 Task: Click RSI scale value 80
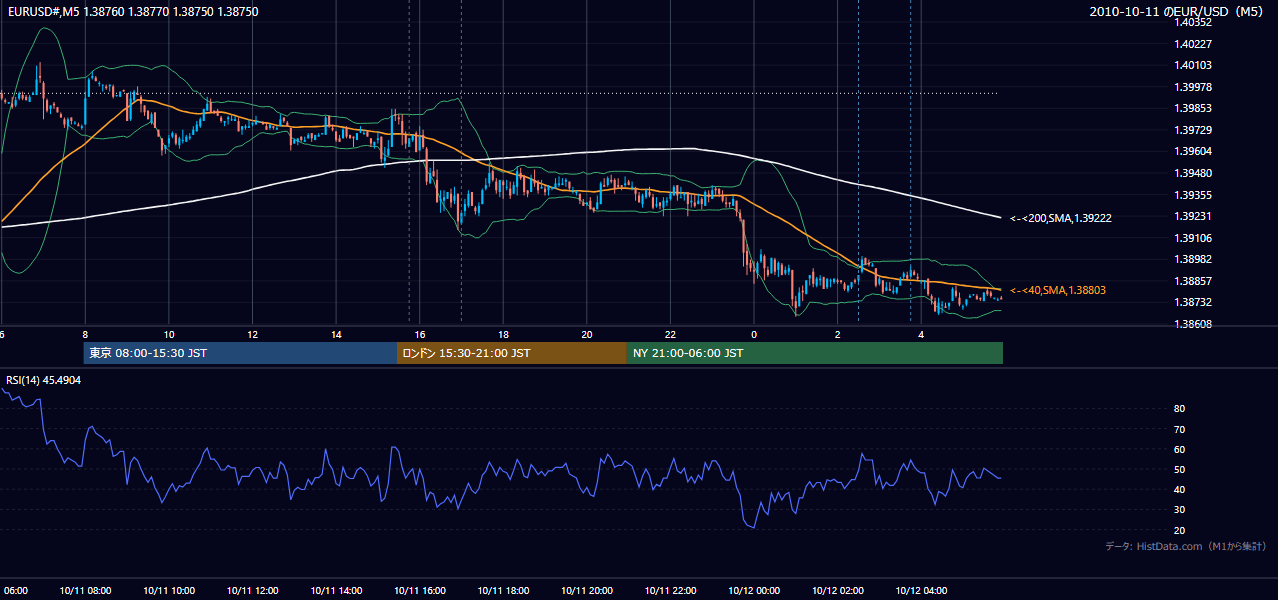pos(1180,409)
